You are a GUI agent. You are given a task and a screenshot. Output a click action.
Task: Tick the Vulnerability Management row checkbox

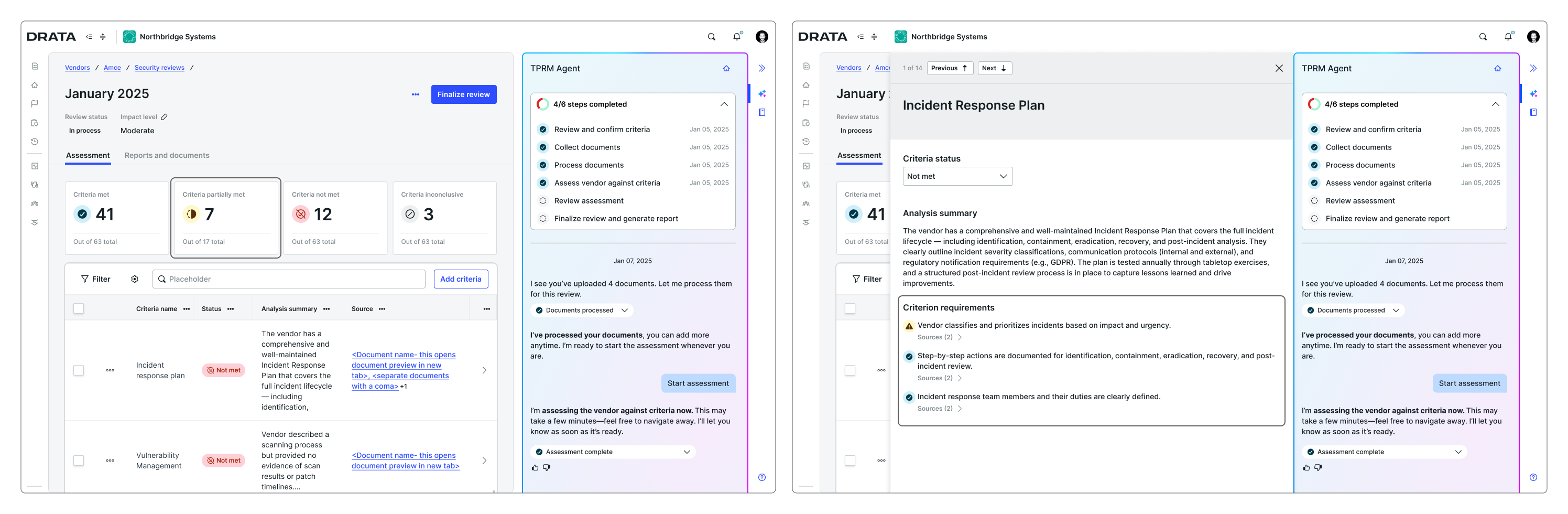79,461
